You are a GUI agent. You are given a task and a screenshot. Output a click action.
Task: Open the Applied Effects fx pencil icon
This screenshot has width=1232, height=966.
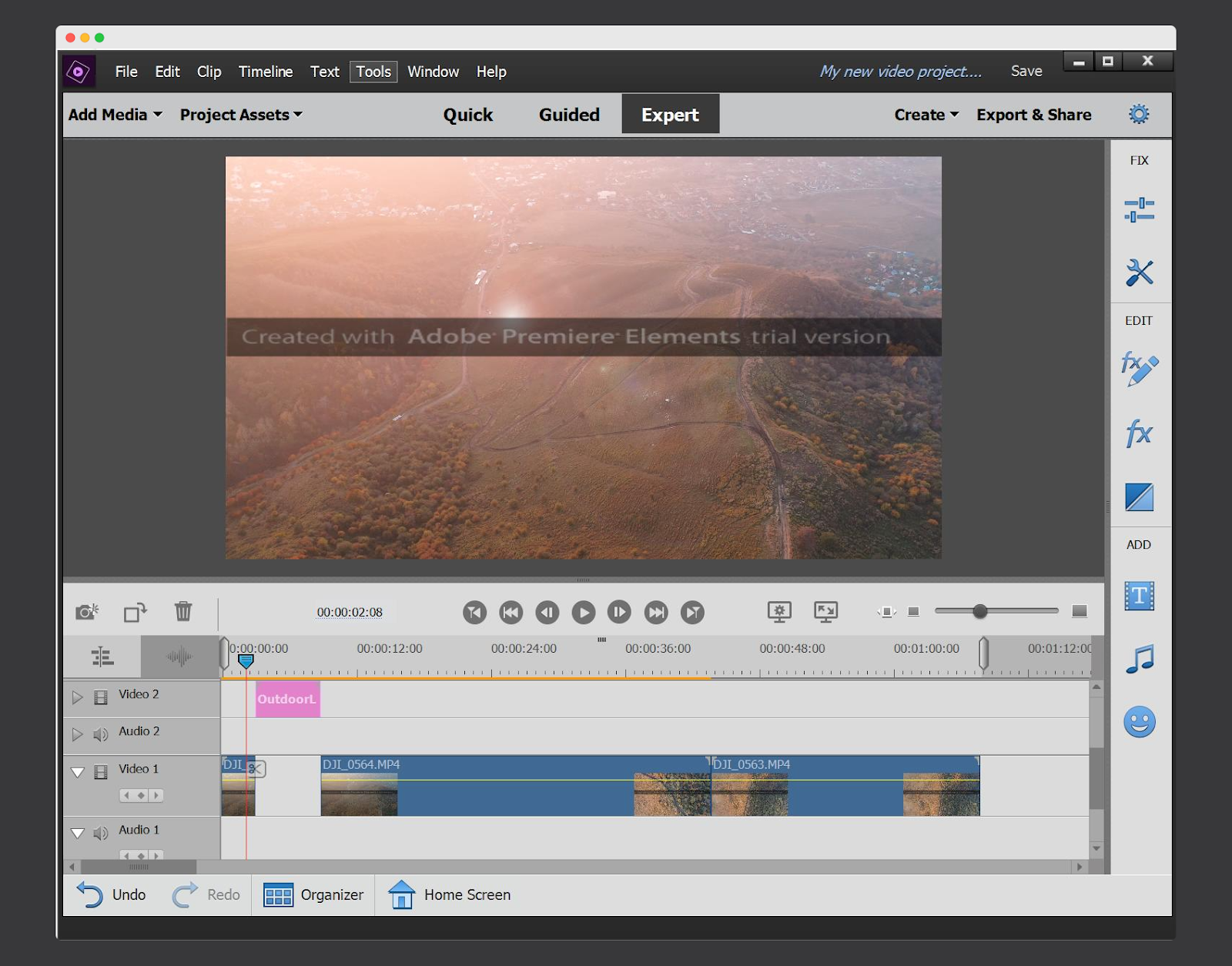[x=1139, y=369]
